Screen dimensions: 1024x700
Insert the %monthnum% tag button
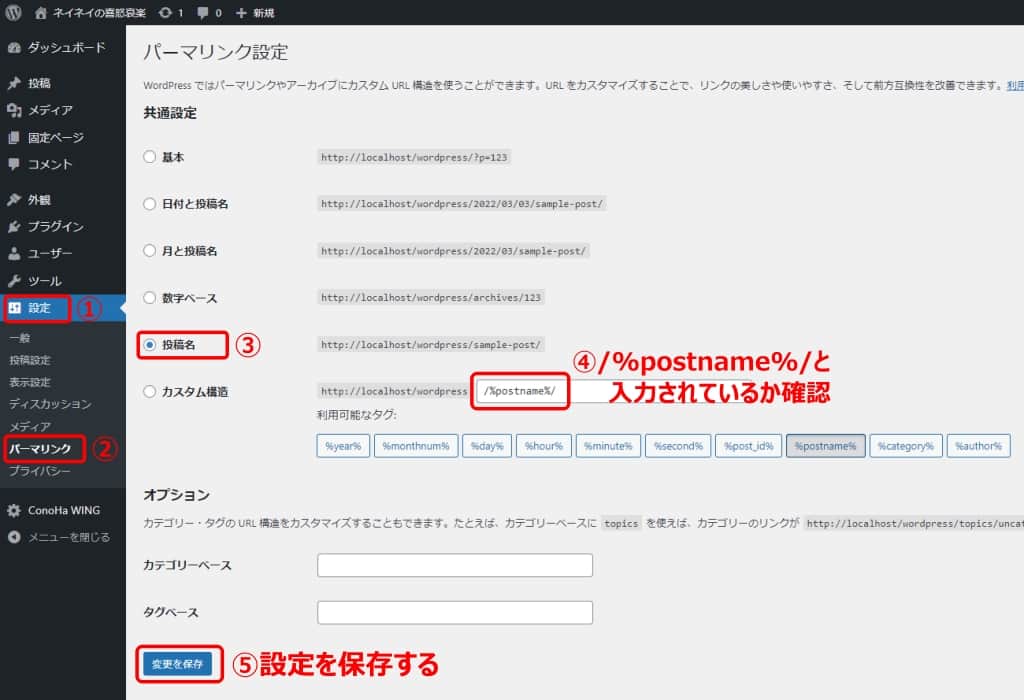click(416, 446)
